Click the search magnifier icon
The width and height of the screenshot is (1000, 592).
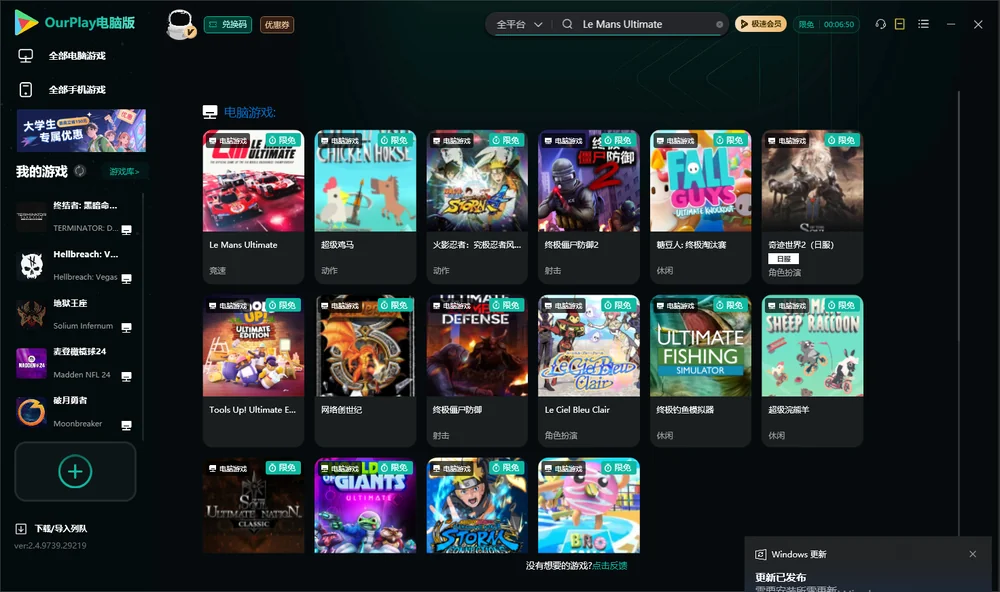[x=567, y=24]
